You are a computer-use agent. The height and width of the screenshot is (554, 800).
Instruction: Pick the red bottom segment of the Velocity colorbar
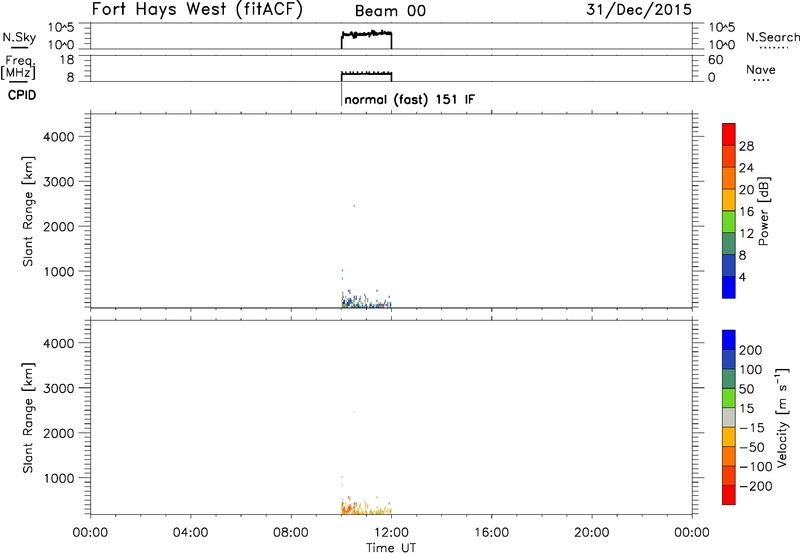coord(729,495)
